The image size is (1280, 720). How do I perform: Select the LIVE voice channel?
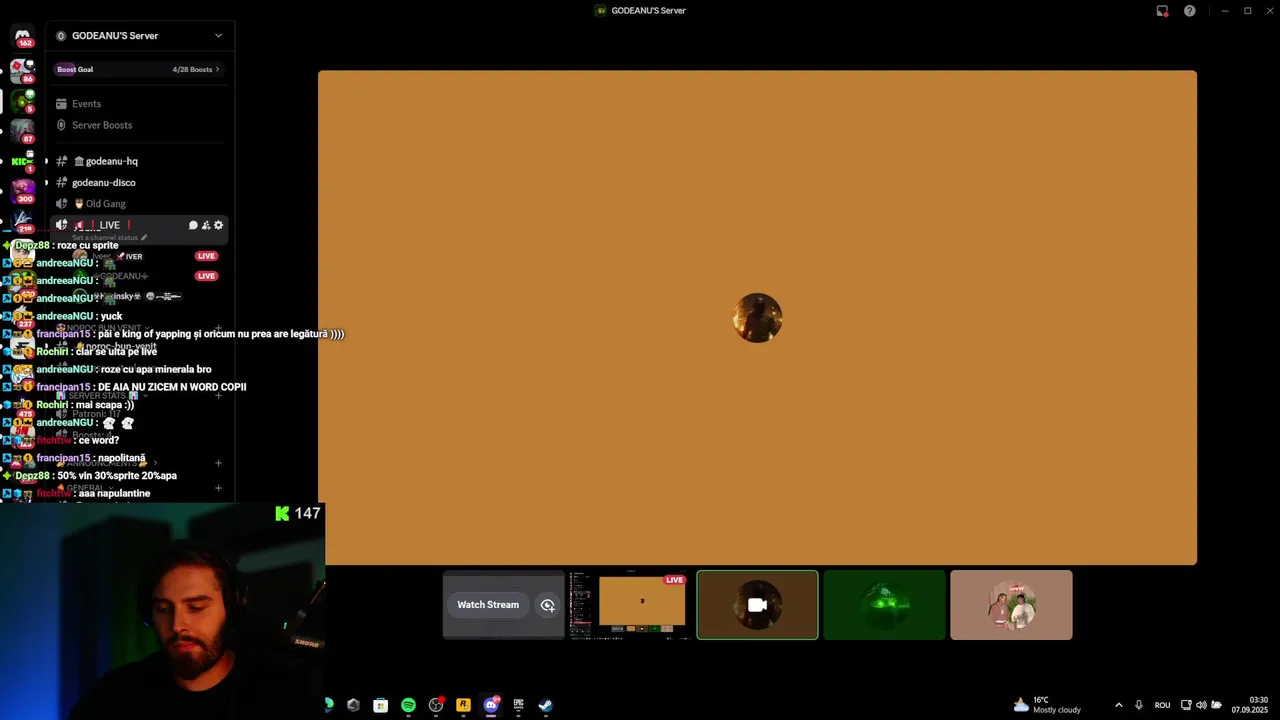point(110,225)
